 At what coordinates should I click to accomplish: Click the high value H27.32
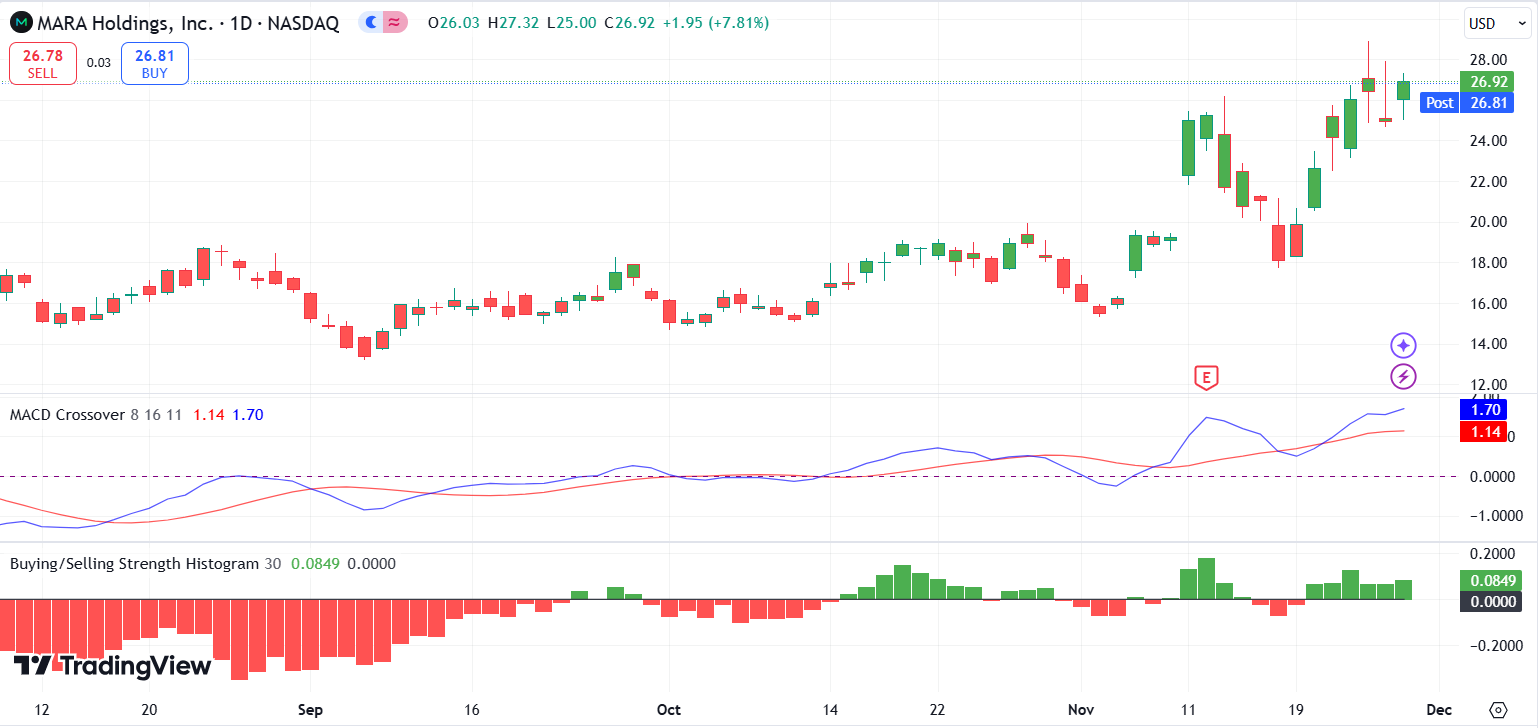[514, 22]
